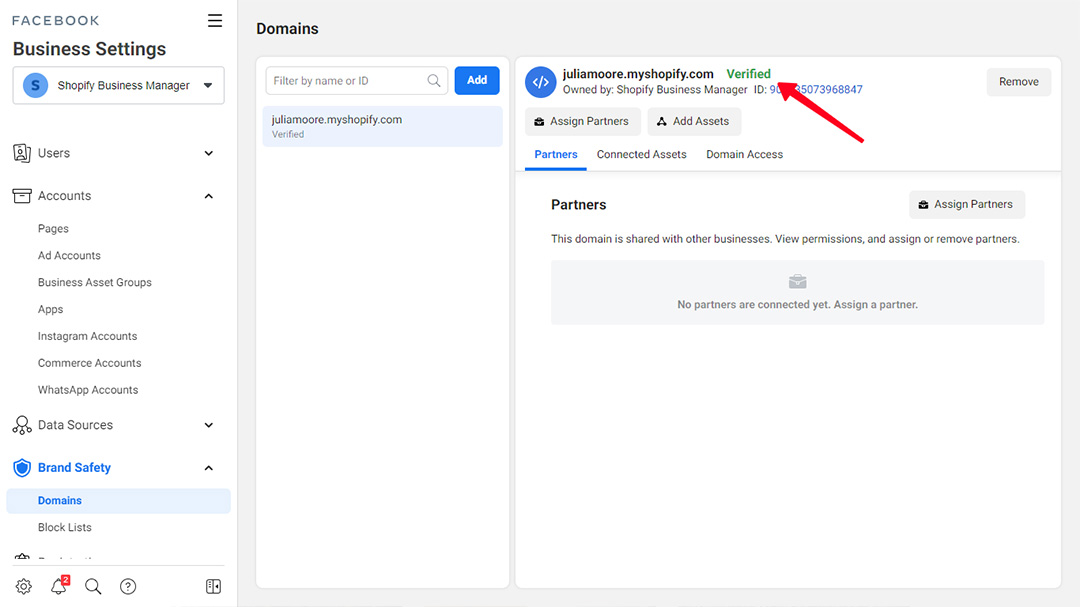Click the Brand Safety label
Screen dimensions: 1080x607
(74, 468)
